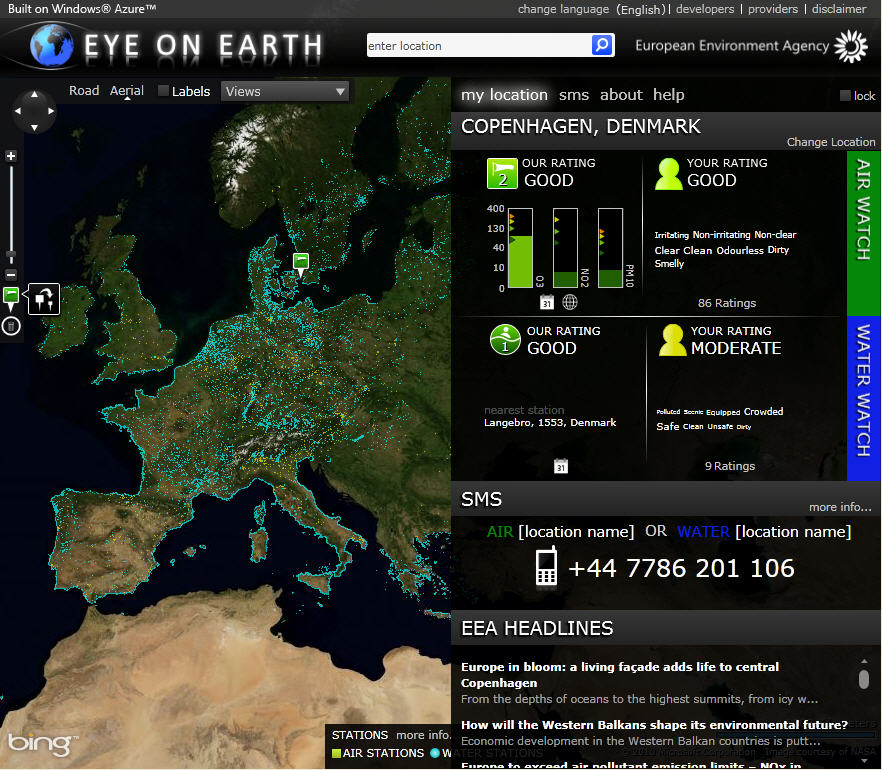Click the PM10 pollutant bar chart
883x770 pixels.
pos(610,248)
